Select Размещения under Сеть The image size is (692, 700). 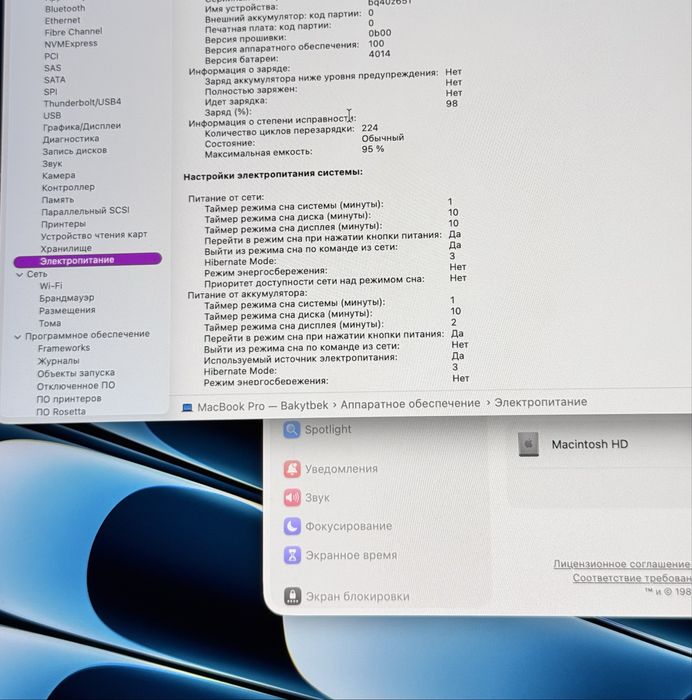coord(67,311)
